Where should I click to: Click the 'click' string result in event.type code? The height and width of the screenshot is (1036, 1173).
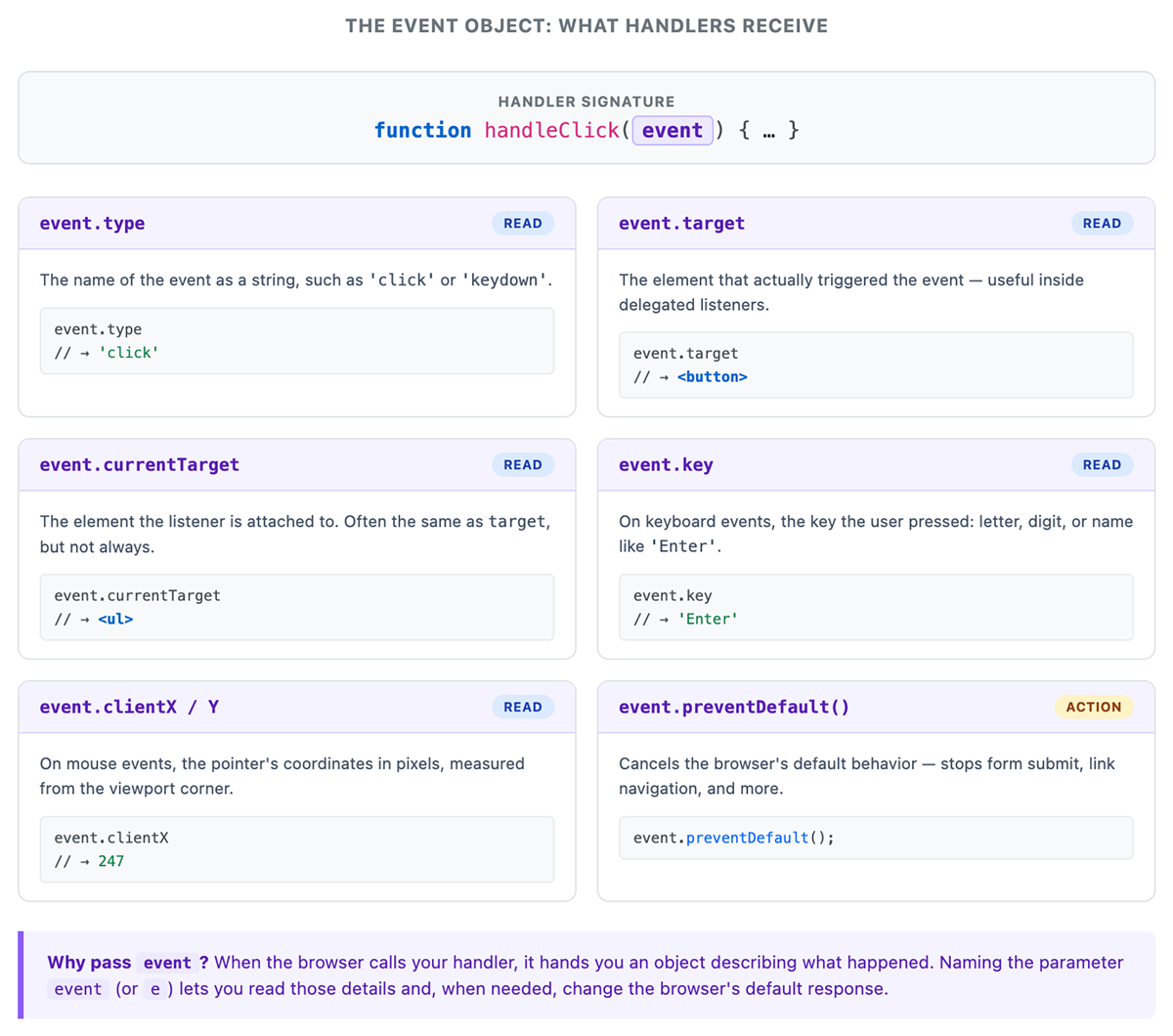click(x=128, y=353)
